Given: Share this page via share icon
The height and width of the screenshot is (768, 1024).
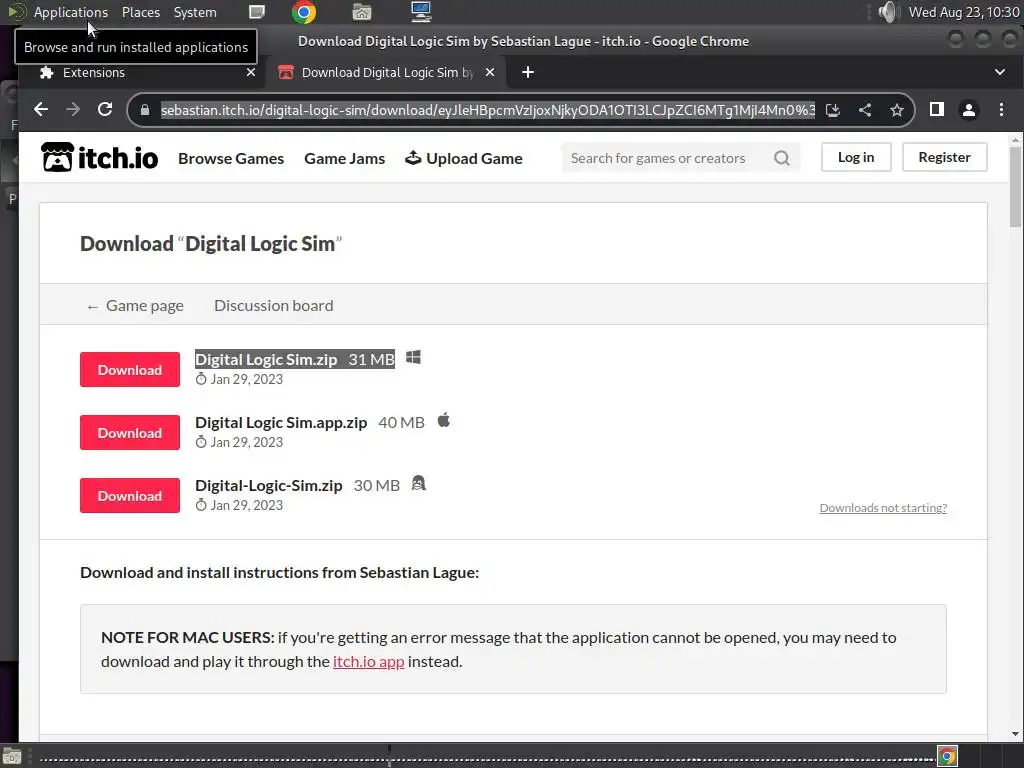Looking at the screenshot, I should point(865,110).
